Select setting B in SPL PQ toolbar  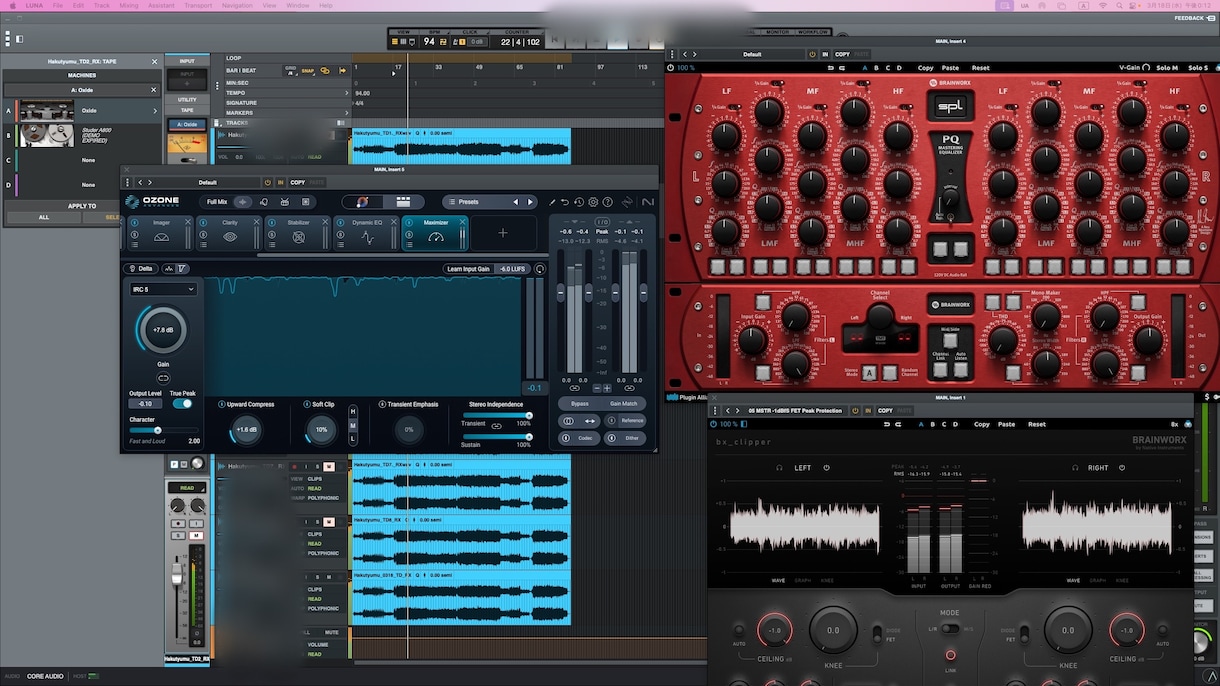tap(877, 68)
